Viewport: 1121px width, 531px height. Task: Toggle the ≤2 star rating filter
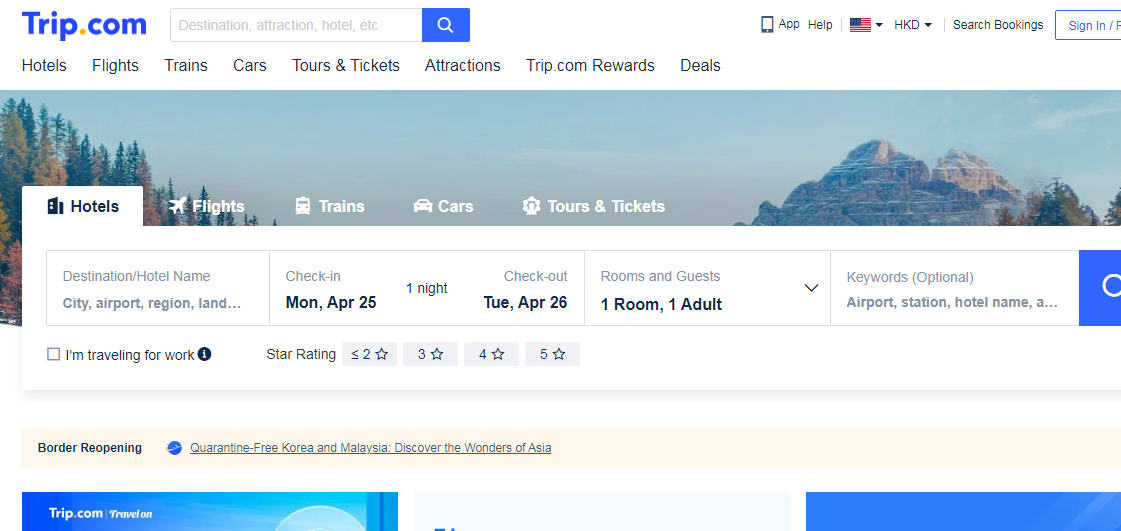tap(369, 354)
